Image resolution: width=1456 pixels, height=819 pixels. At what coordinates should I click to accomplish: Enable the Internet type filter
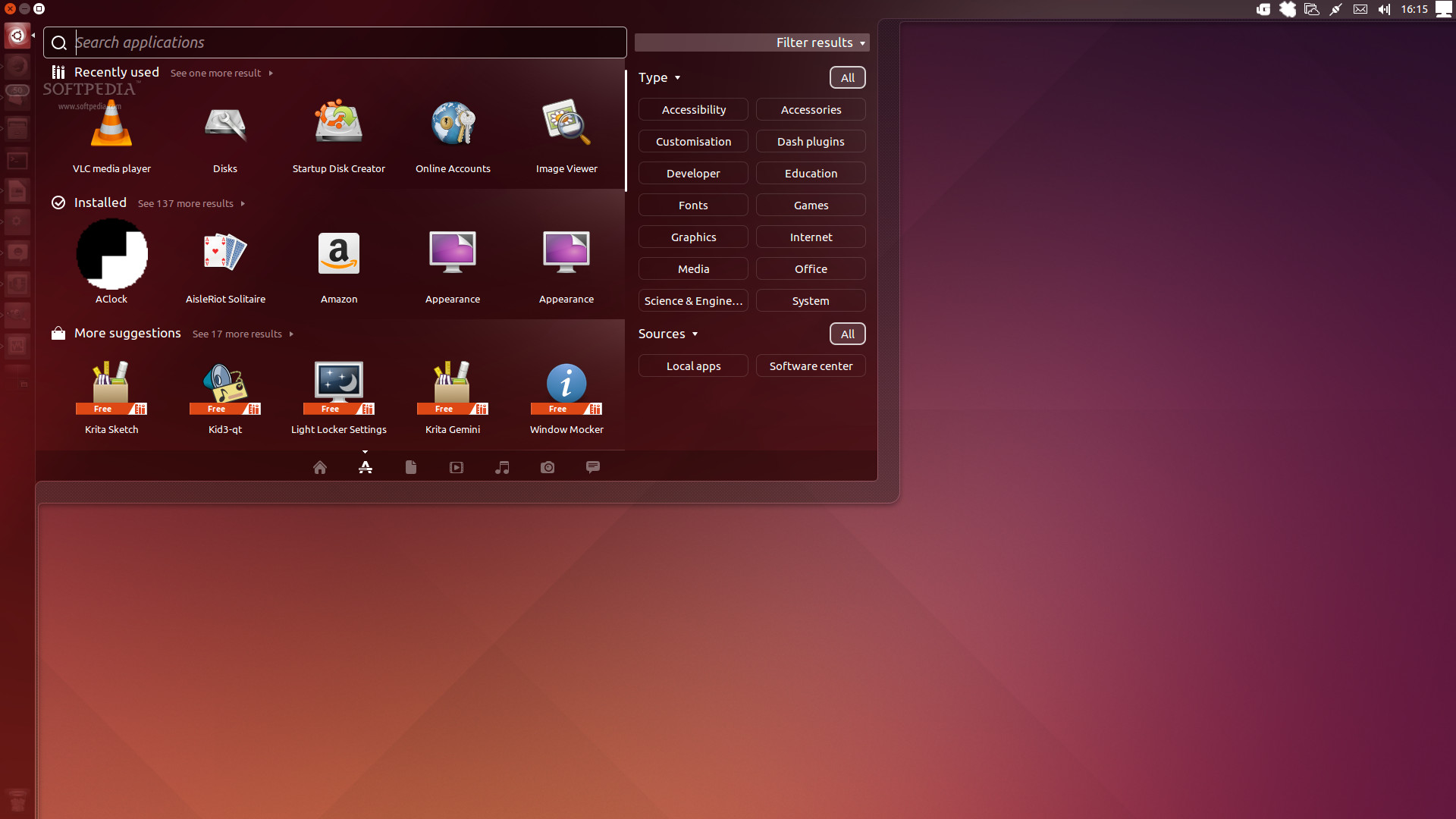click(x=811, y=237)
